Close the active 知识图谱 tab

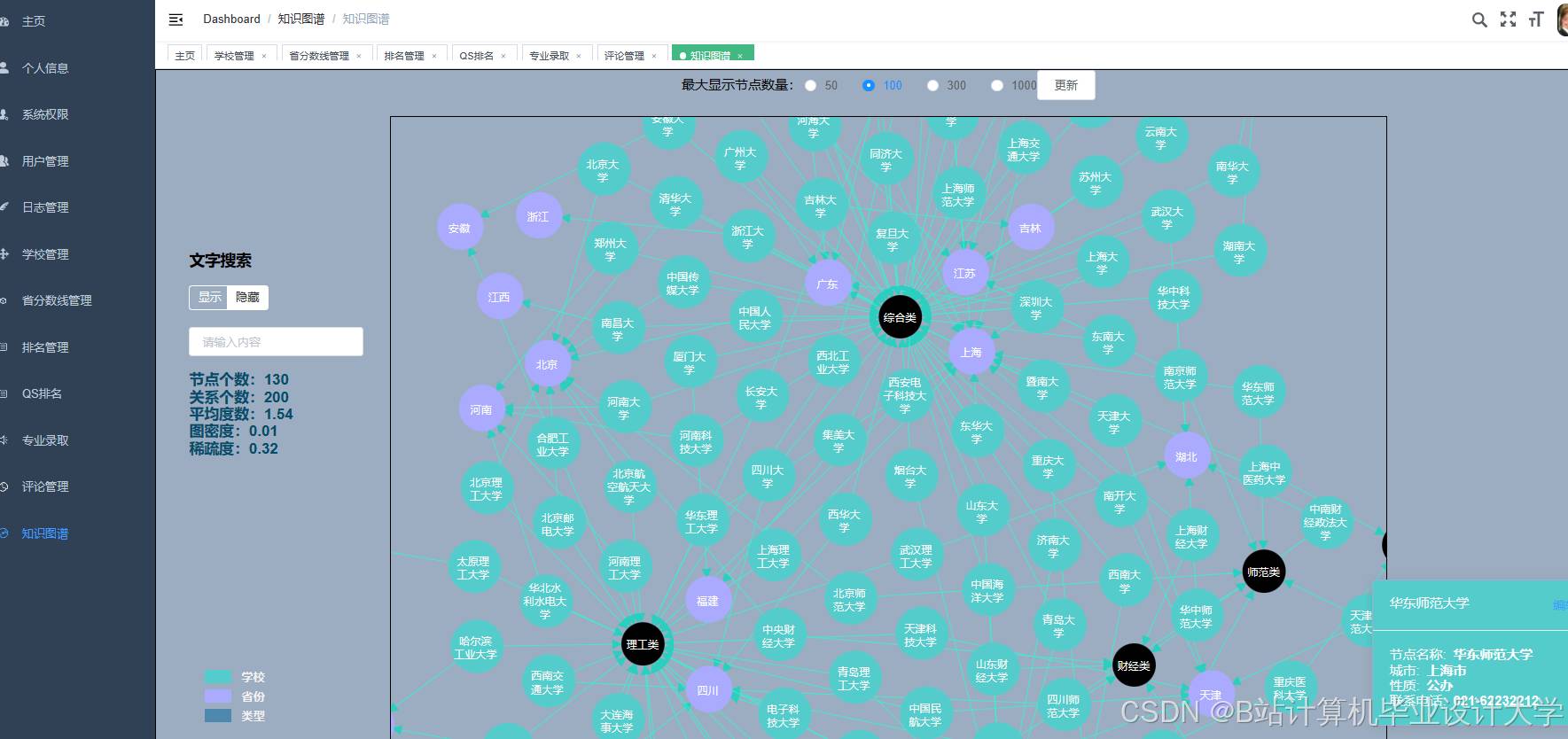click(x=740, y=56)
